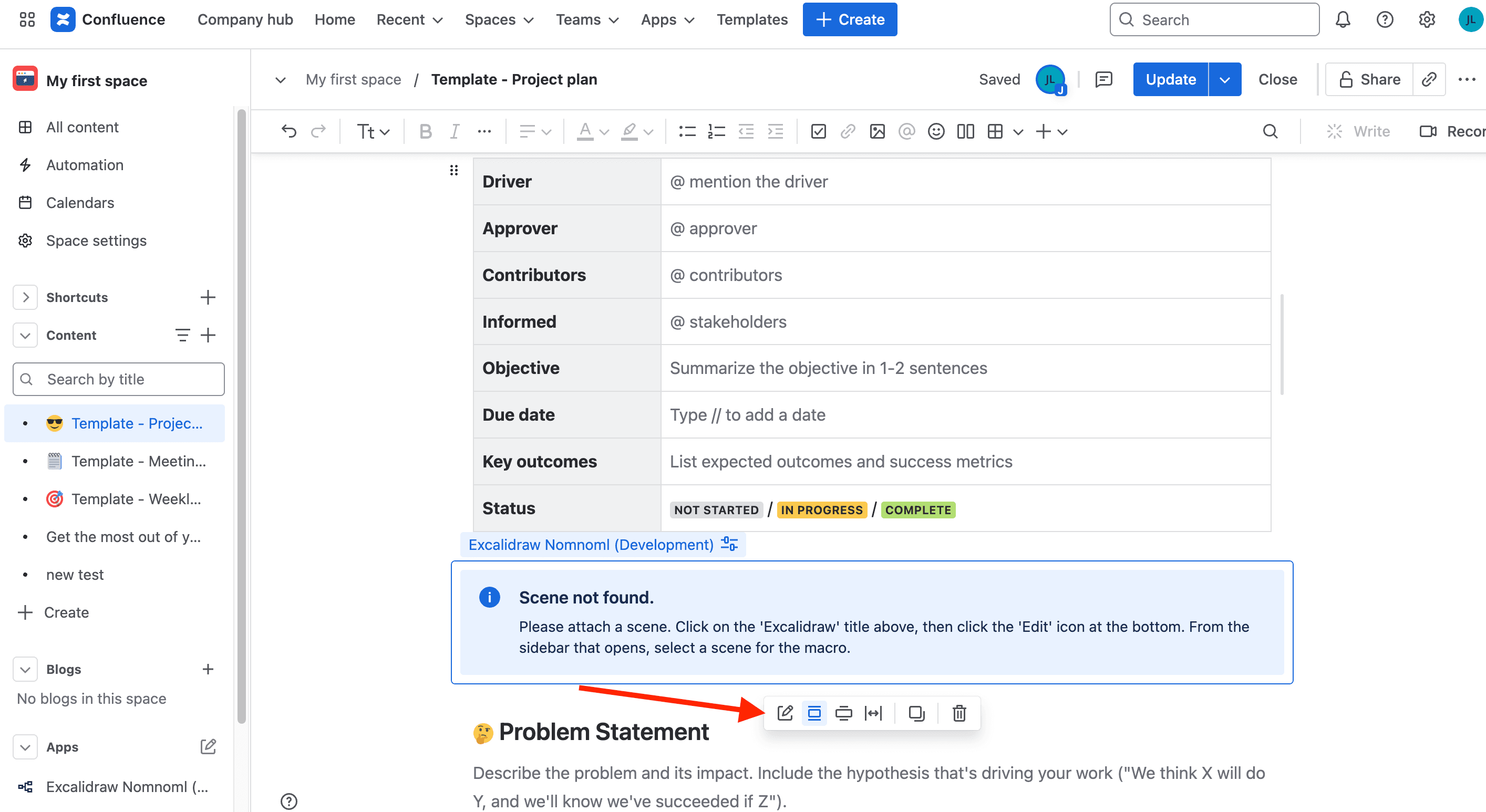Insert an emoji
The width and height of the screenshot is (1486, 812).
(936, 131)
